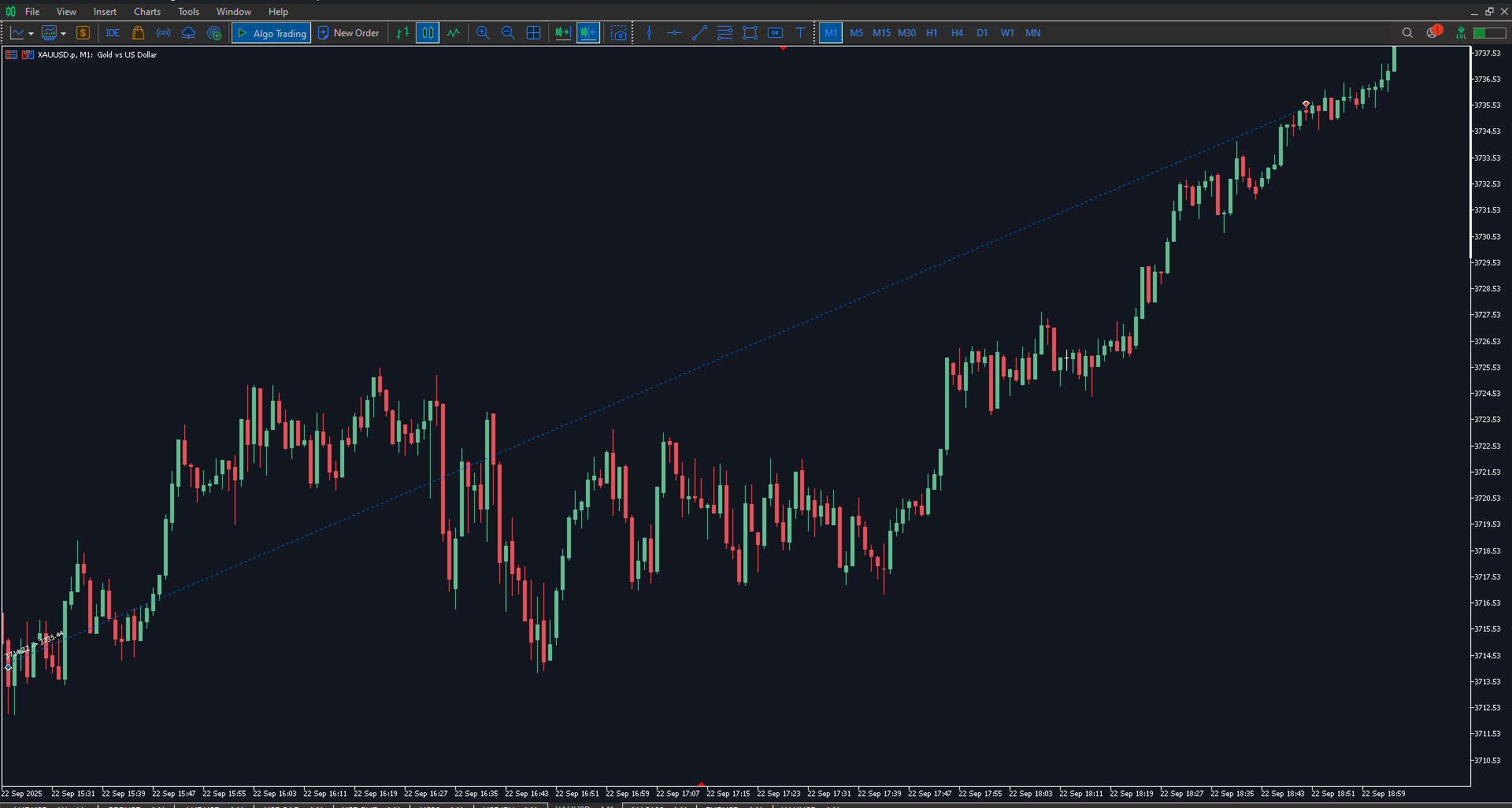
Task: Switch chart to bar chart display
Action: click(x=402, y=33)
